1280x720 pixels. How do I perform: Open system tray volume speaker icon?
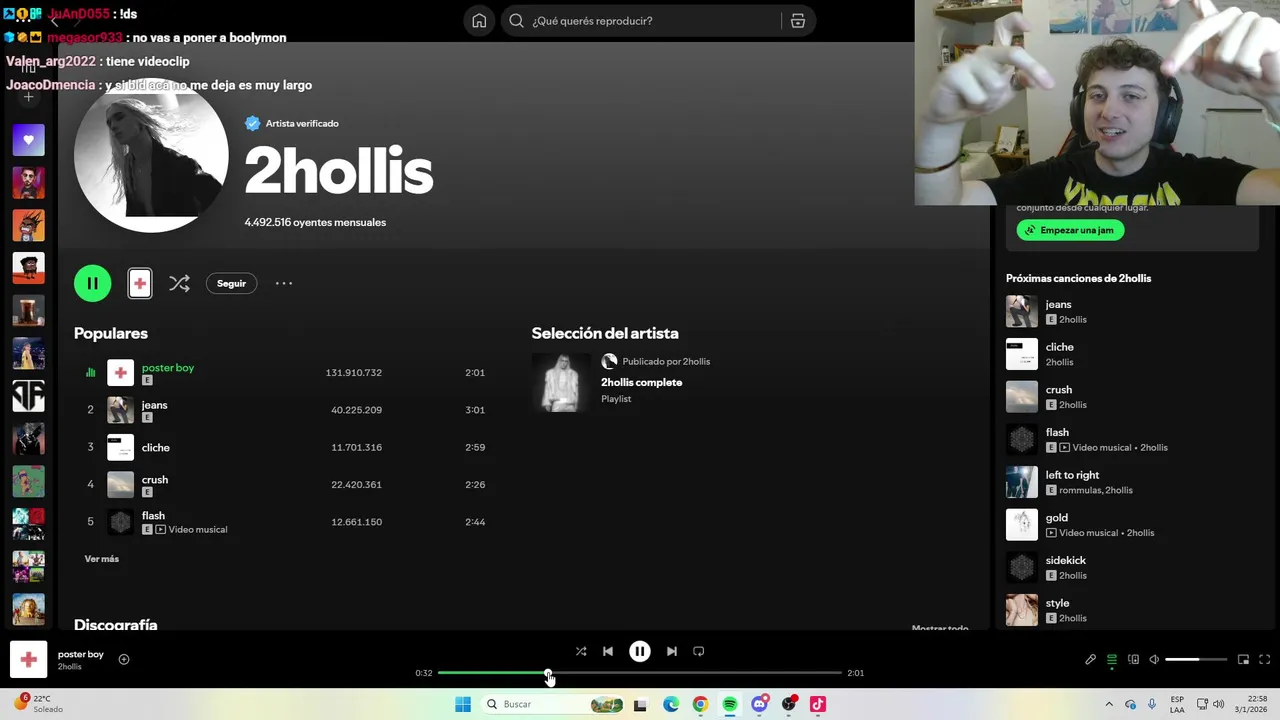[x=1218, y=704]
